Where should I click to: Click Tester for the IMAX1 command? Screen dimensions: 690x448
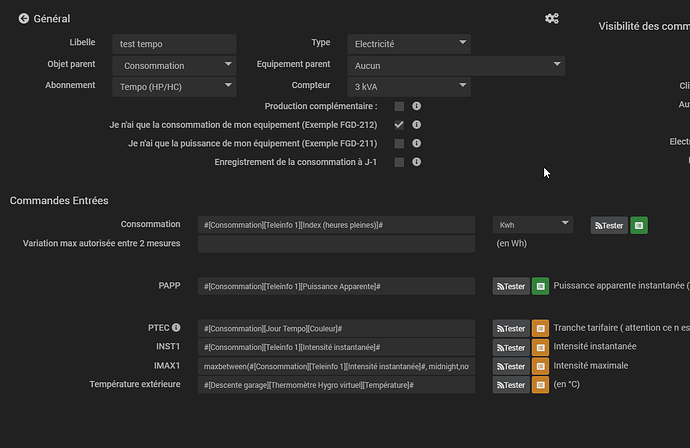(511, 366)
